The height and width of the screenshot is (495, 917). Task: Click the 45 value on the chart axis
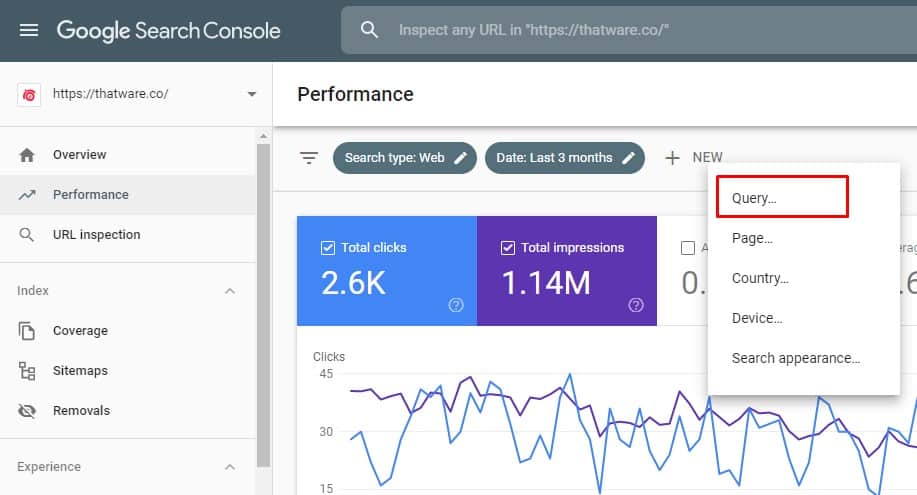click(326, 374)
